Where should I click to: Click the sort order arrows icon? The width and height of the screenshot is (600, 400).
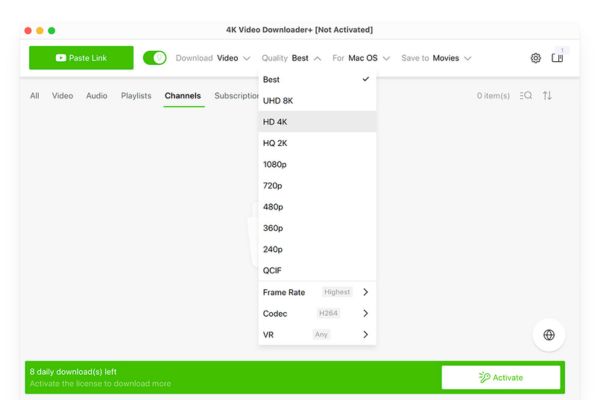coord(547,95)
